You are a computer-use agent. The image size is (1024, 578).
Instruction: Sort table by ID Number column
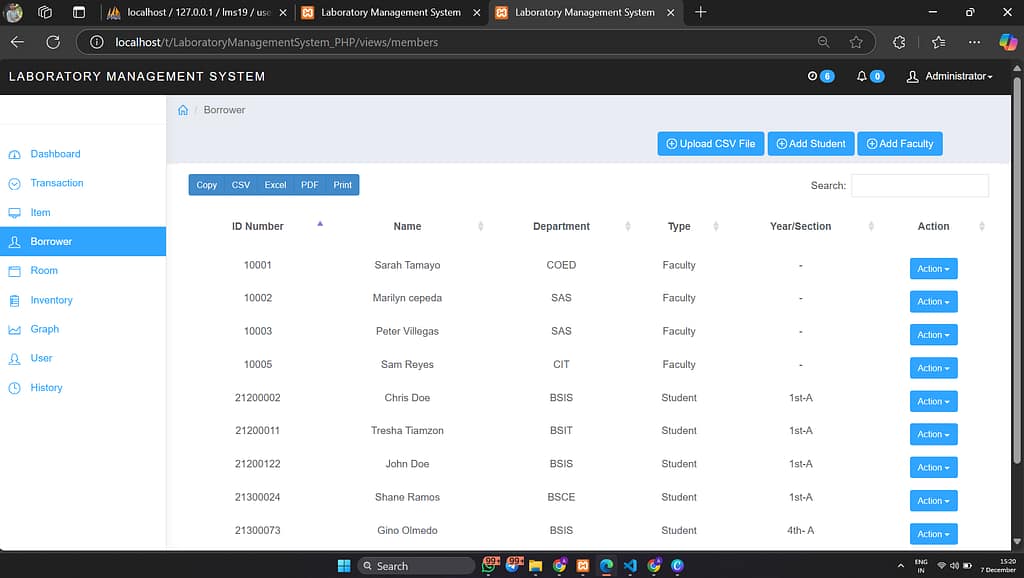(258, 227)
